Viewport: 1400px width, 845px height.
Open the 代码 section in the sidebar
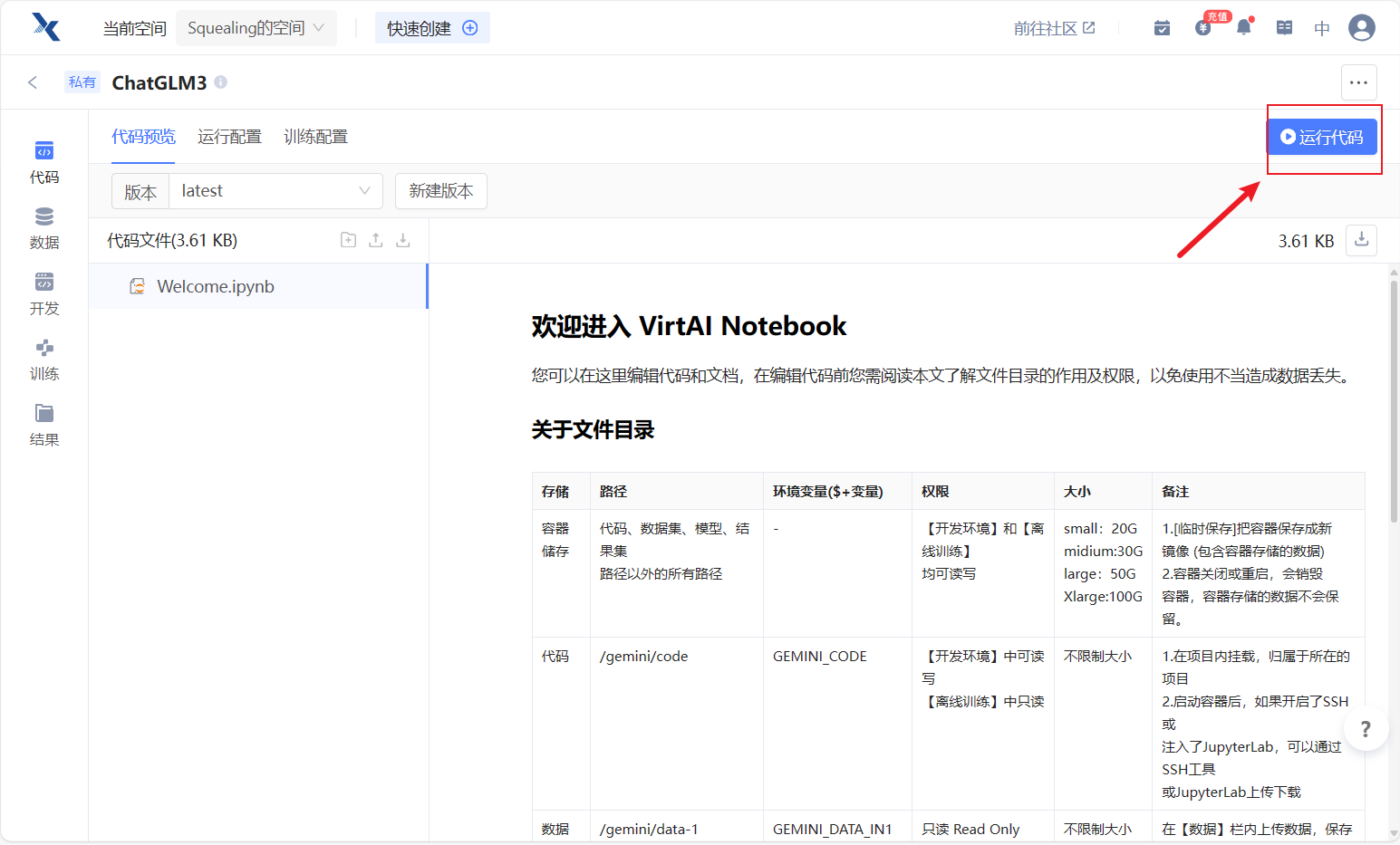[x=43, y=162]
